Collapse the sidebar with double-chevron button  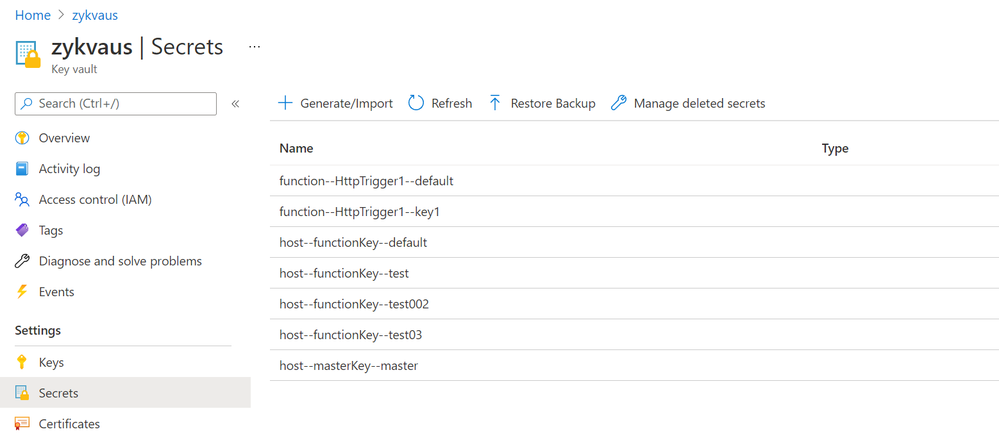(x=236, y=103)
